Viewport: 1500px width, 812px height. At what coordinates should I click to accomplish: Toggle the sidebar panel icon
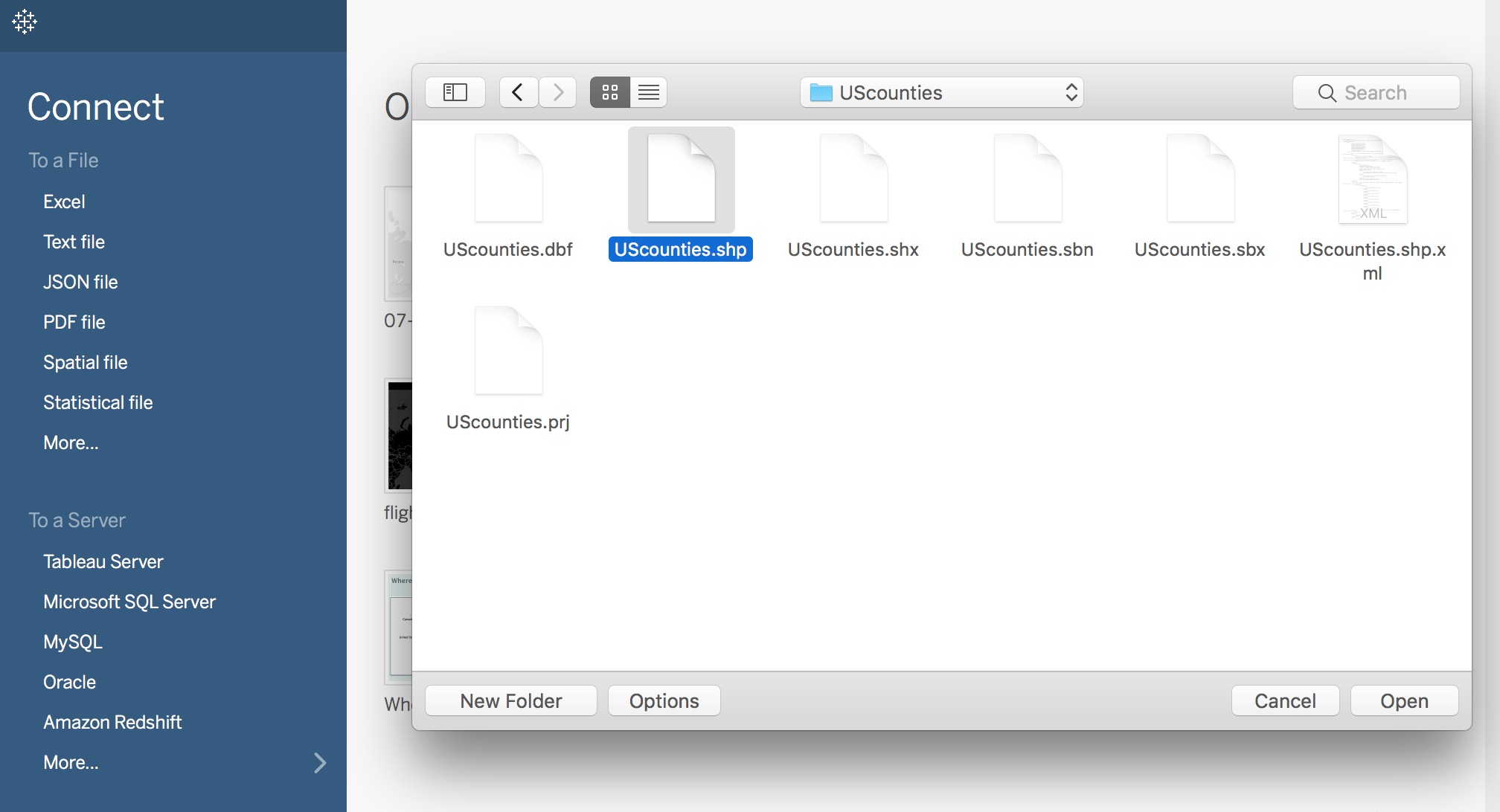pyautogui.click(x=455, y=92)
